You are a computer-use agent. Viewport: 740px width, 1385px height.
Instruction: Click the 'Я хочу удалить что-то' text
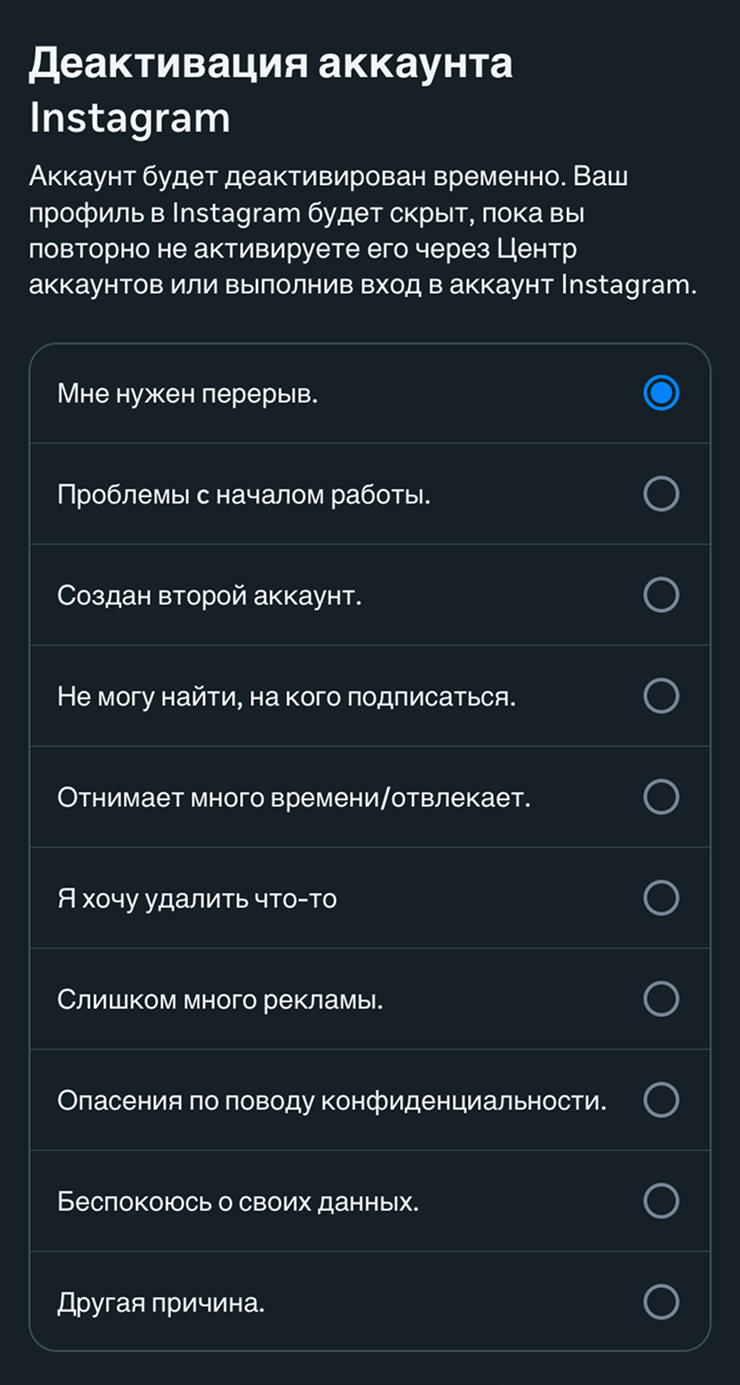tap(197, 899)
